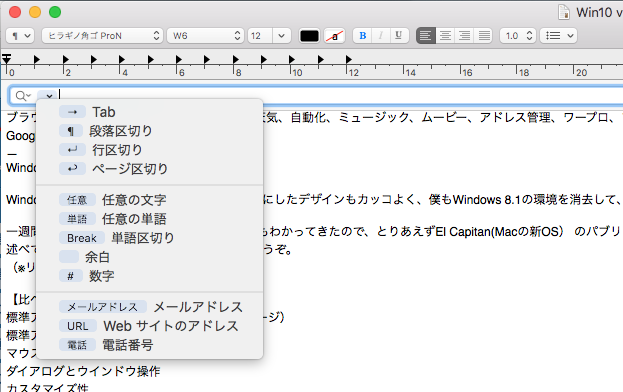Select the 数字 digits pattern
The height and width of the screenshot is (392, 623).
coord(149,276)
